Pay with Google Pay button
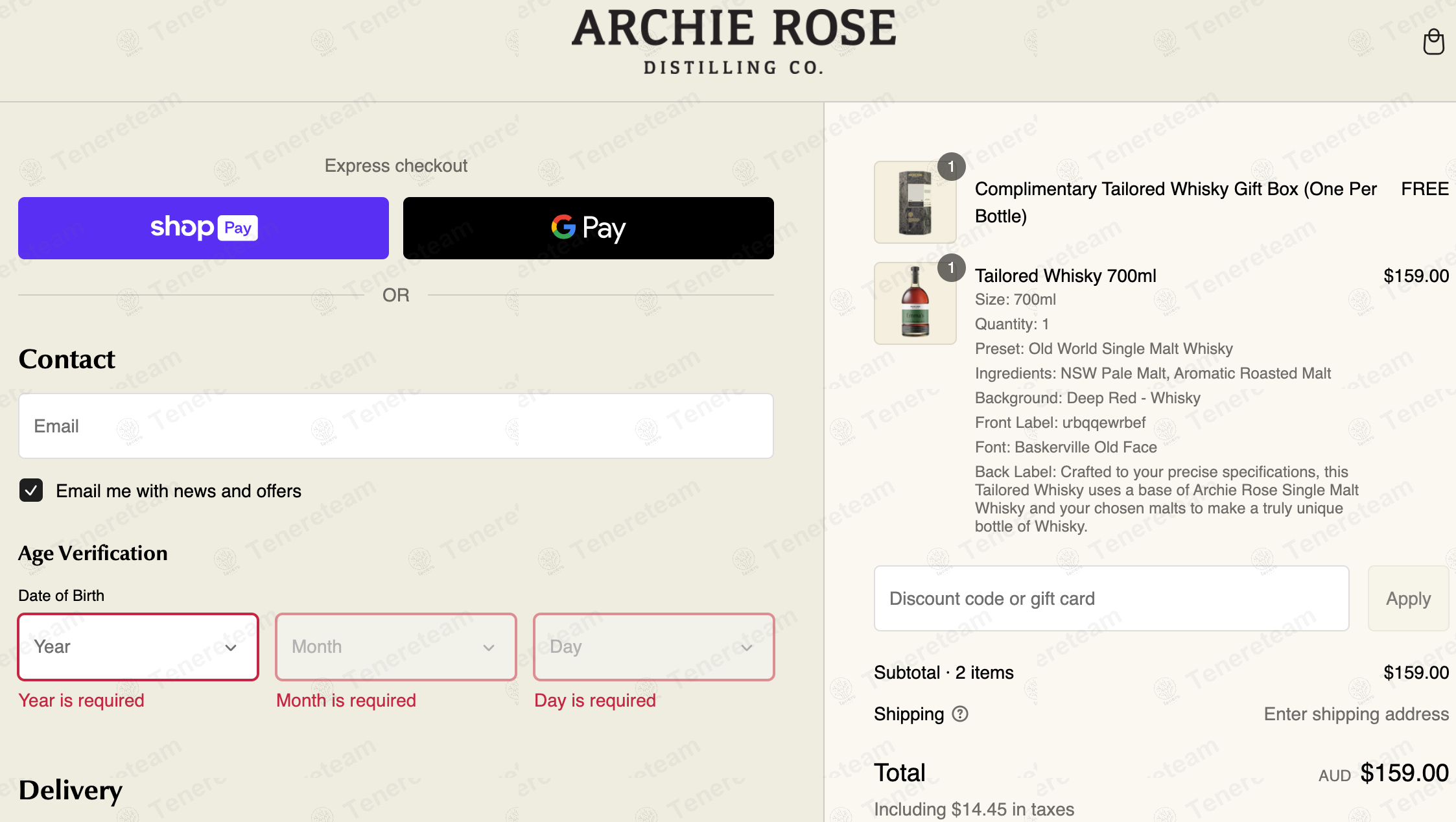This screenshot has height=822, width=1456. tap(588, 228)
